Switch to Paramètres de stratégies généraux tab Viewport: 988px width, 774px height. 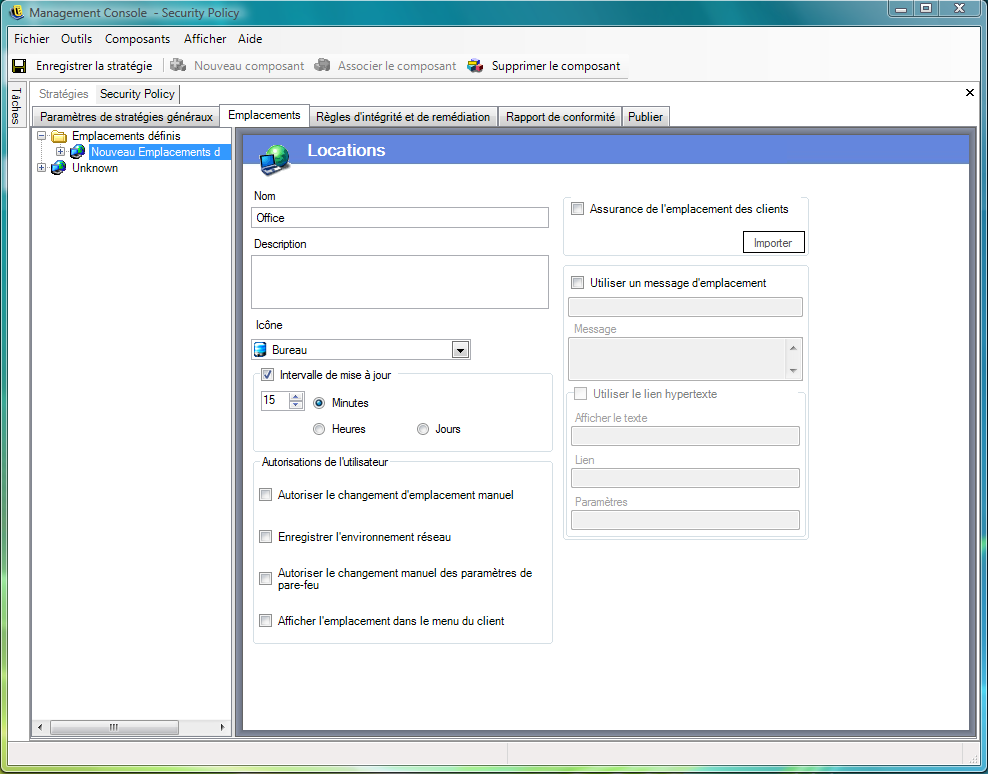click(x=126, y=117)
